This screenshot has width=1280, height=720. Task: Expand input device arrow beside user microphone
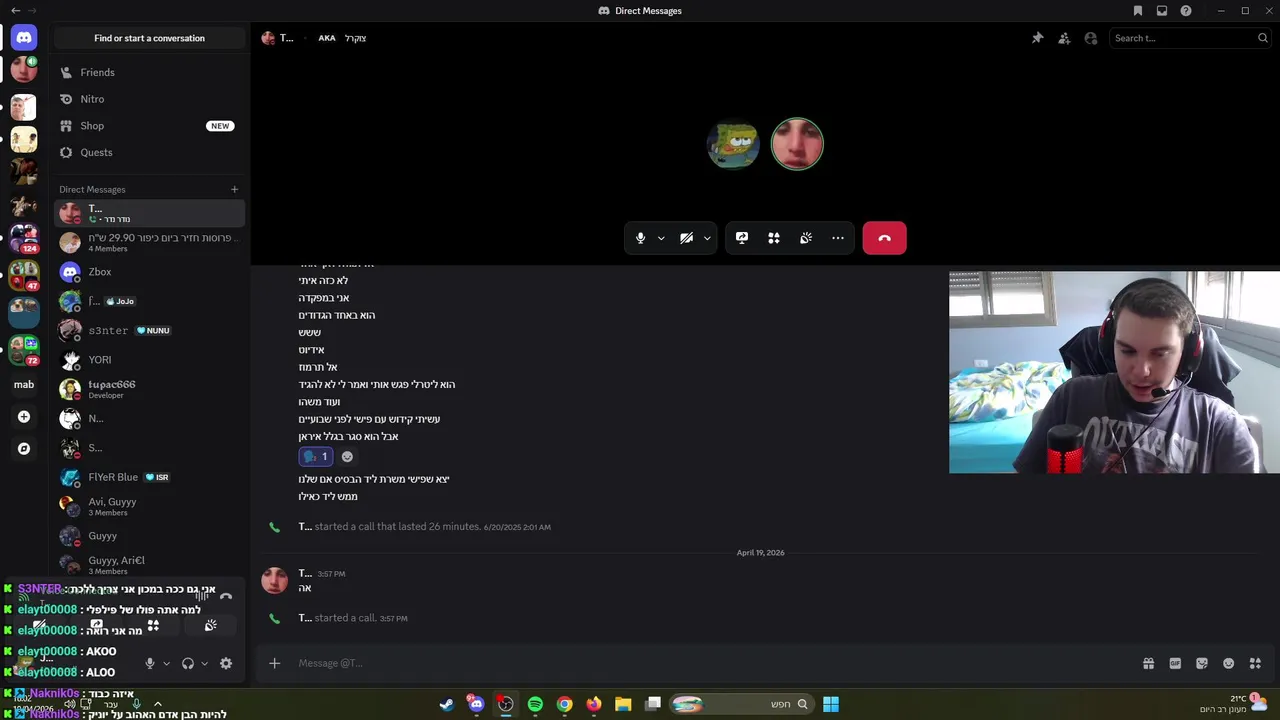coord(166,663)
